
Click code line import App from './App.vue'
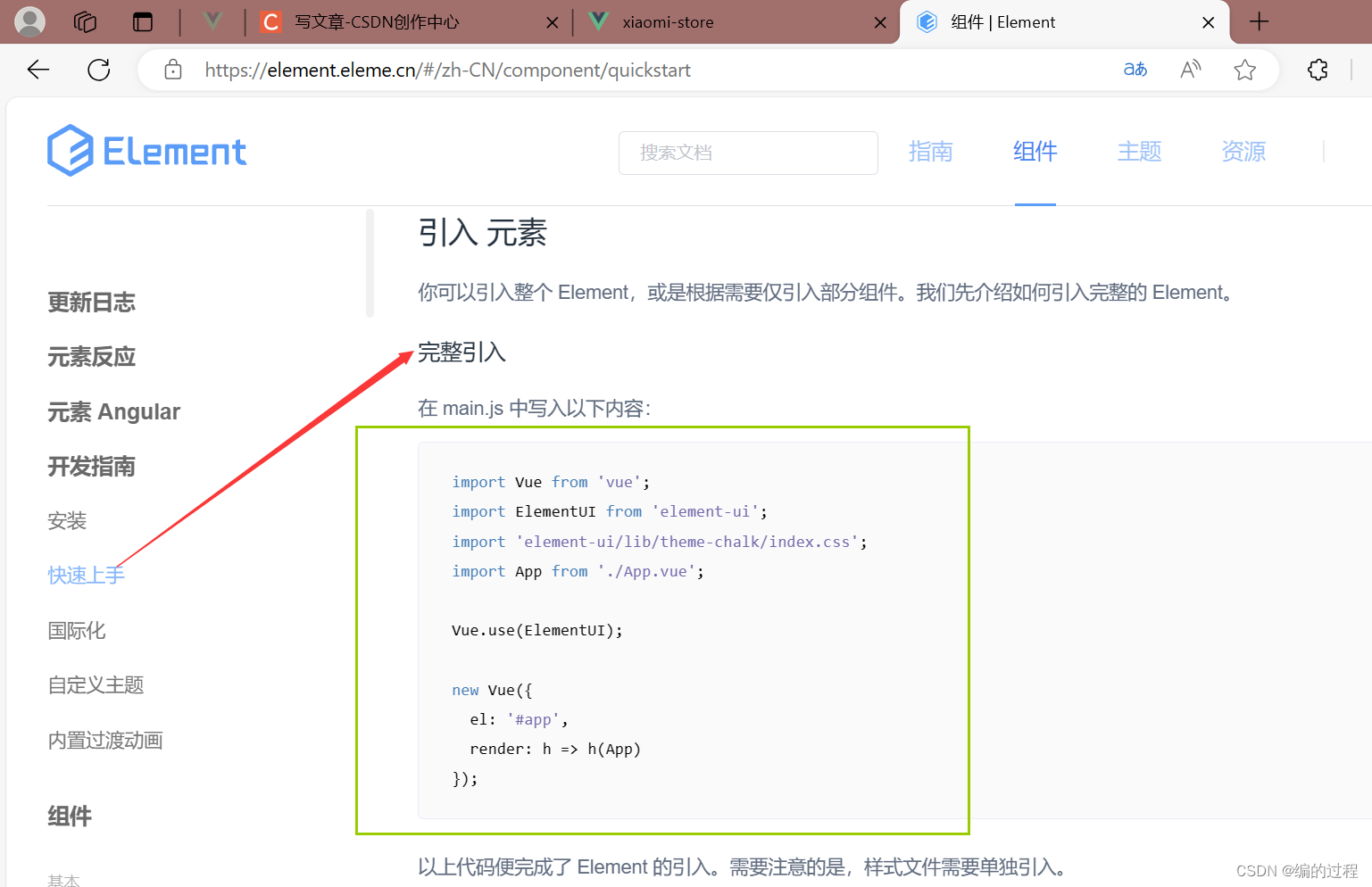click(578, 571)
